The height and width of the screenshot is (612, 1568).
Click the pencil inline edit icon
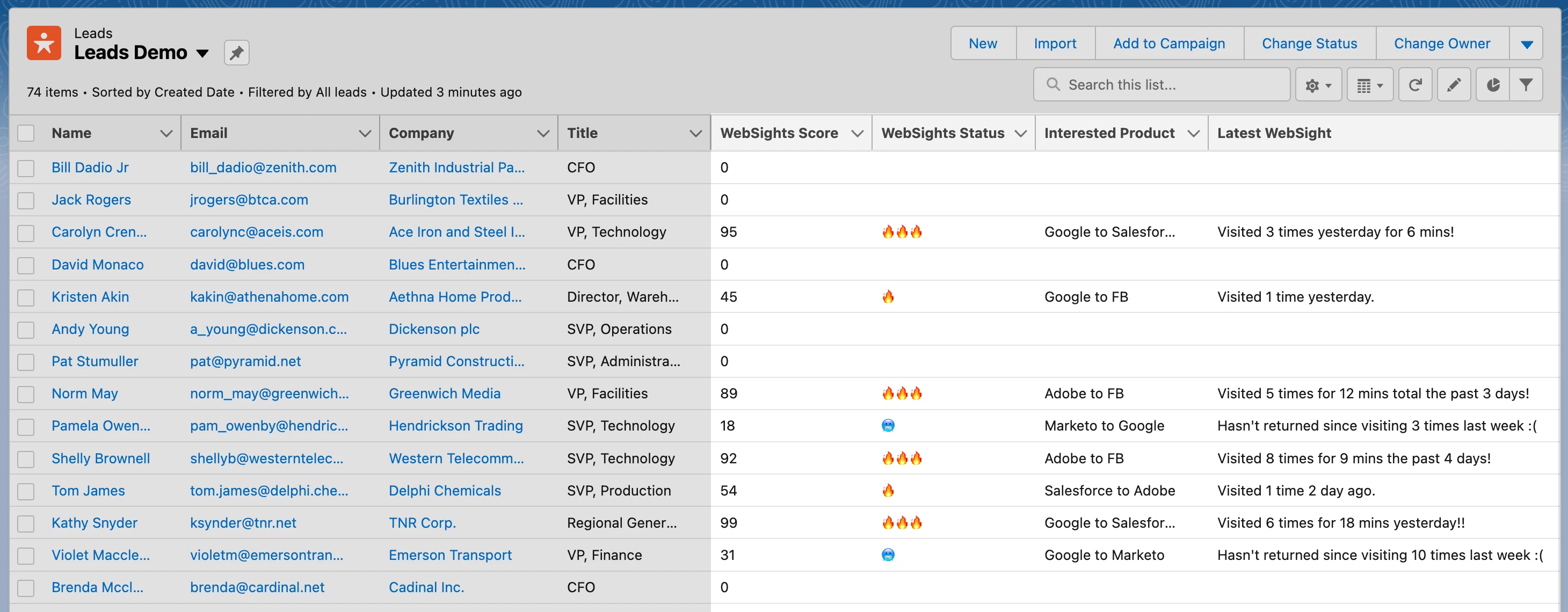click(1454, 85)
